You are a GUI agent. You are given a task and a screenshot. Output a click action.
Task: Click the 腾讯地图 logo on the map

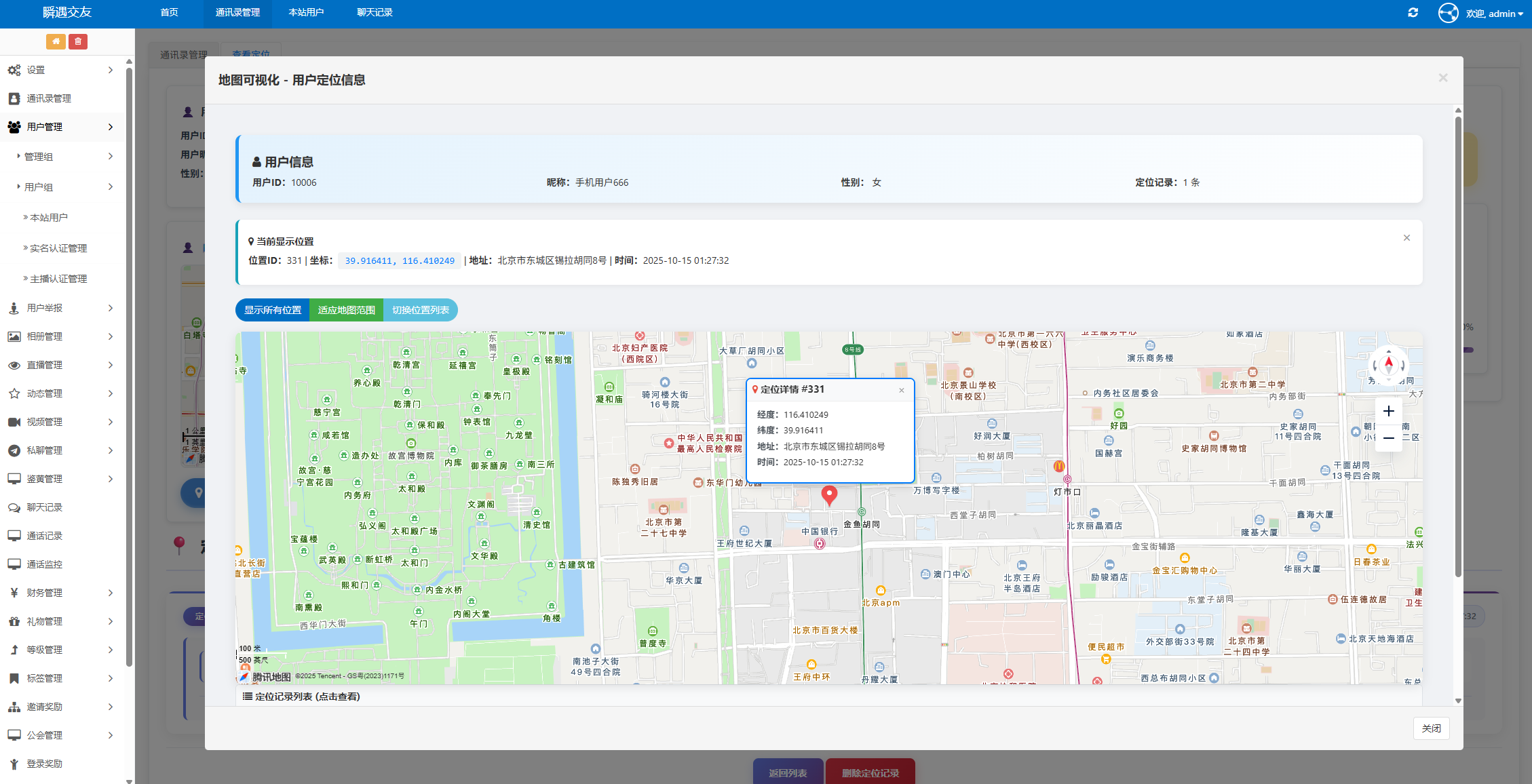click(x=267, y=677)
